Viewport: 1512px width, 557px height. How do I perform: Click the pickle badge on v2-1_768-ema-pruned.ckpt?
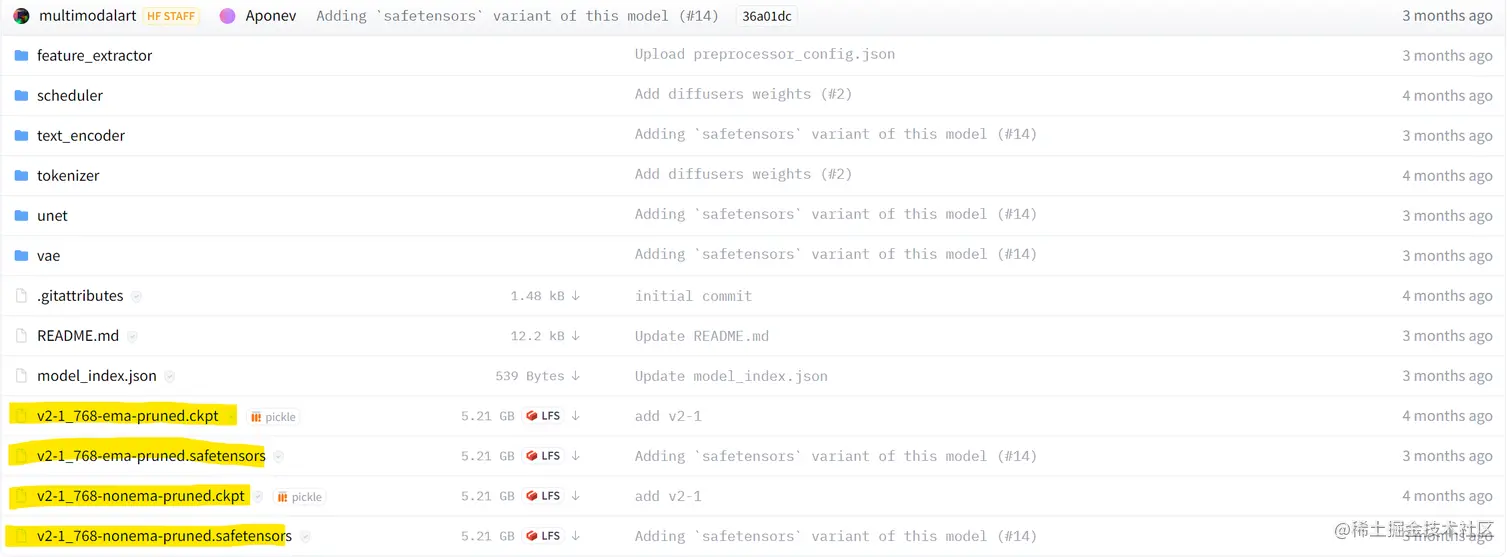pyautogui.click(x=273, y=417)
